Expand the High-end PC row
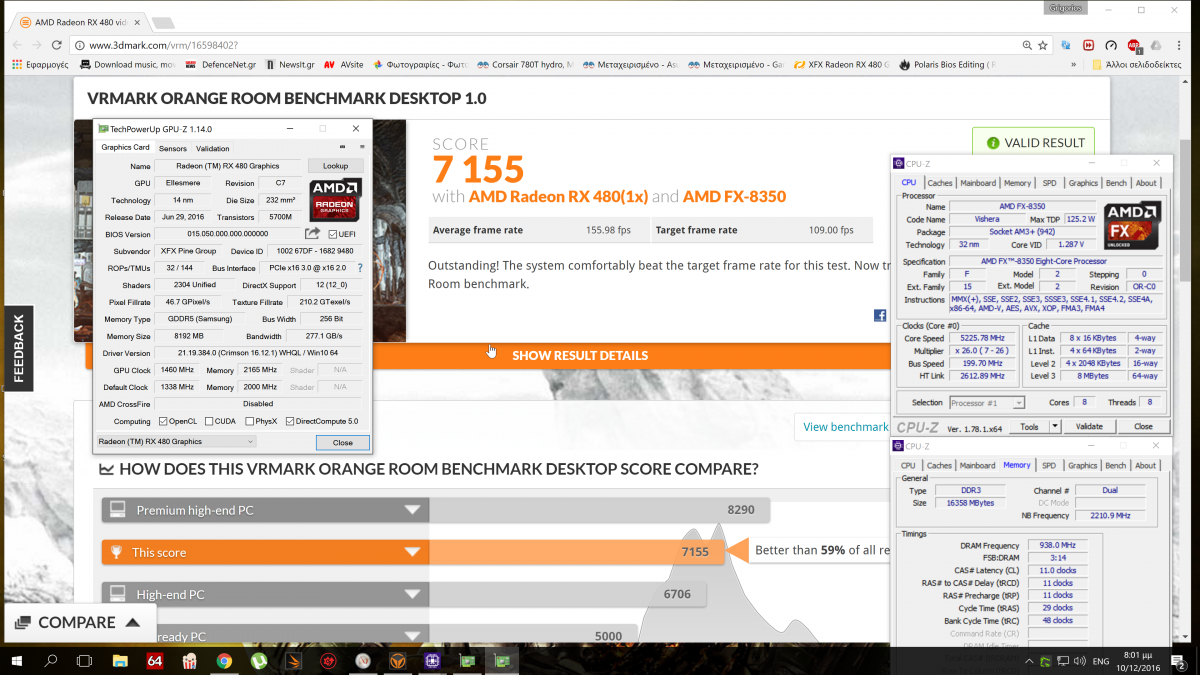This screenshot has height=675, width=1200. coord(412,594)
